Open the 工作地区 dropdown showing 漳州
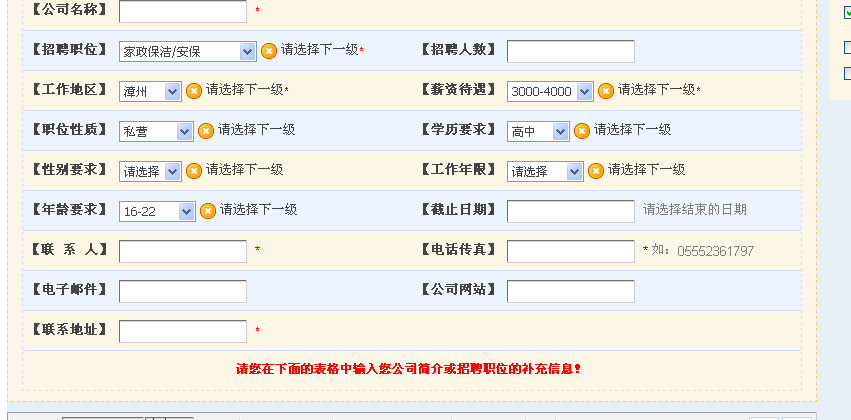The image size is (851, 420). click(x=150, y=91)
